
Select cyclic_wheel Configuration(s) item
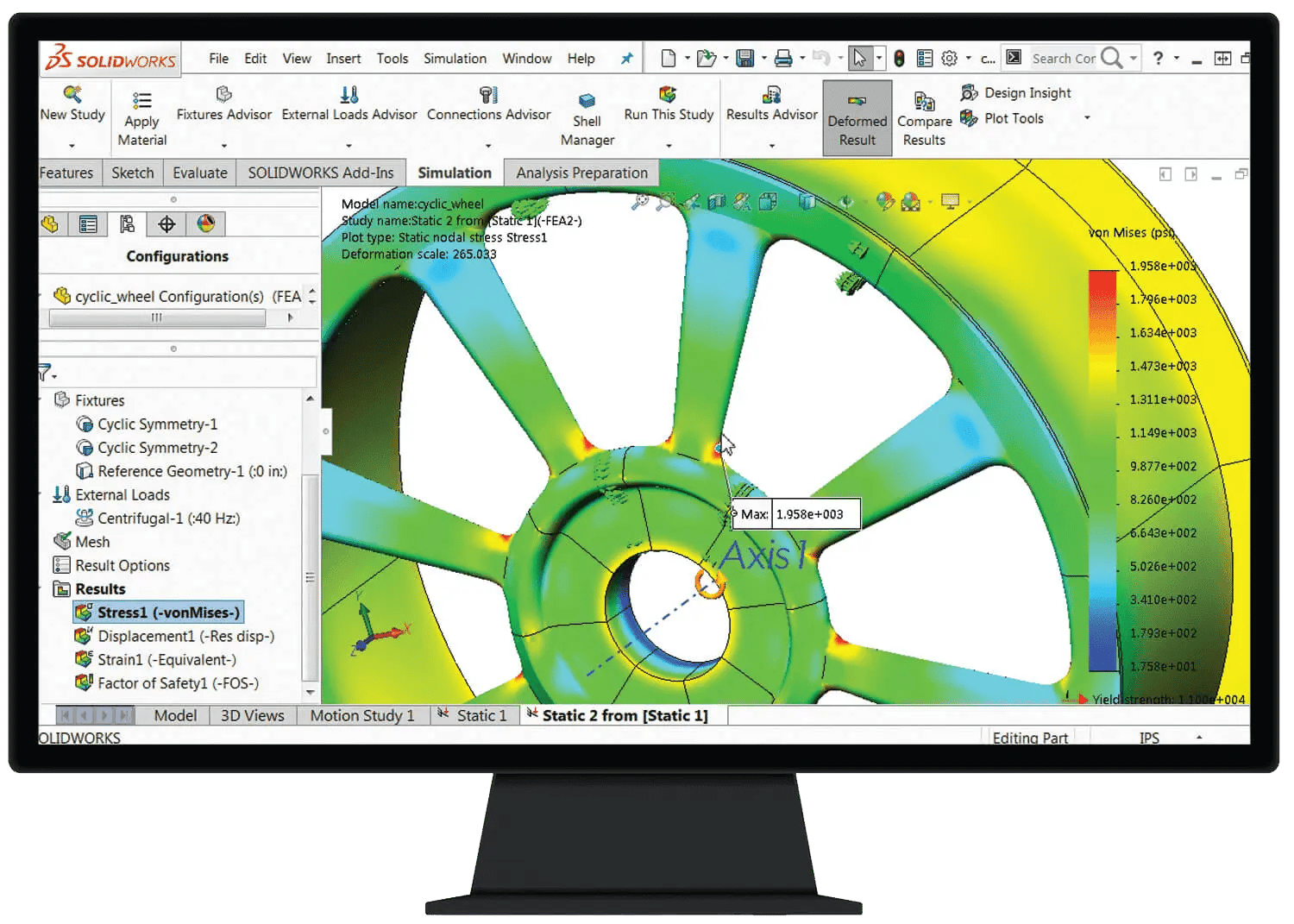[x=178, y=296]
